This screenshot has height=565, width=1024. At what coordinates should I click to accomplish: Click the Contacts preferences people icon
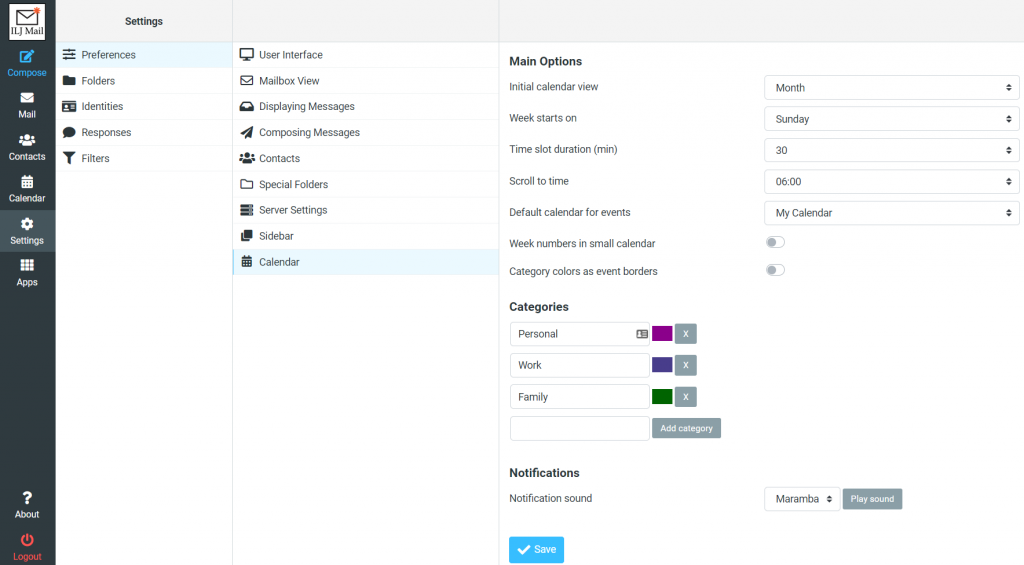247,158
